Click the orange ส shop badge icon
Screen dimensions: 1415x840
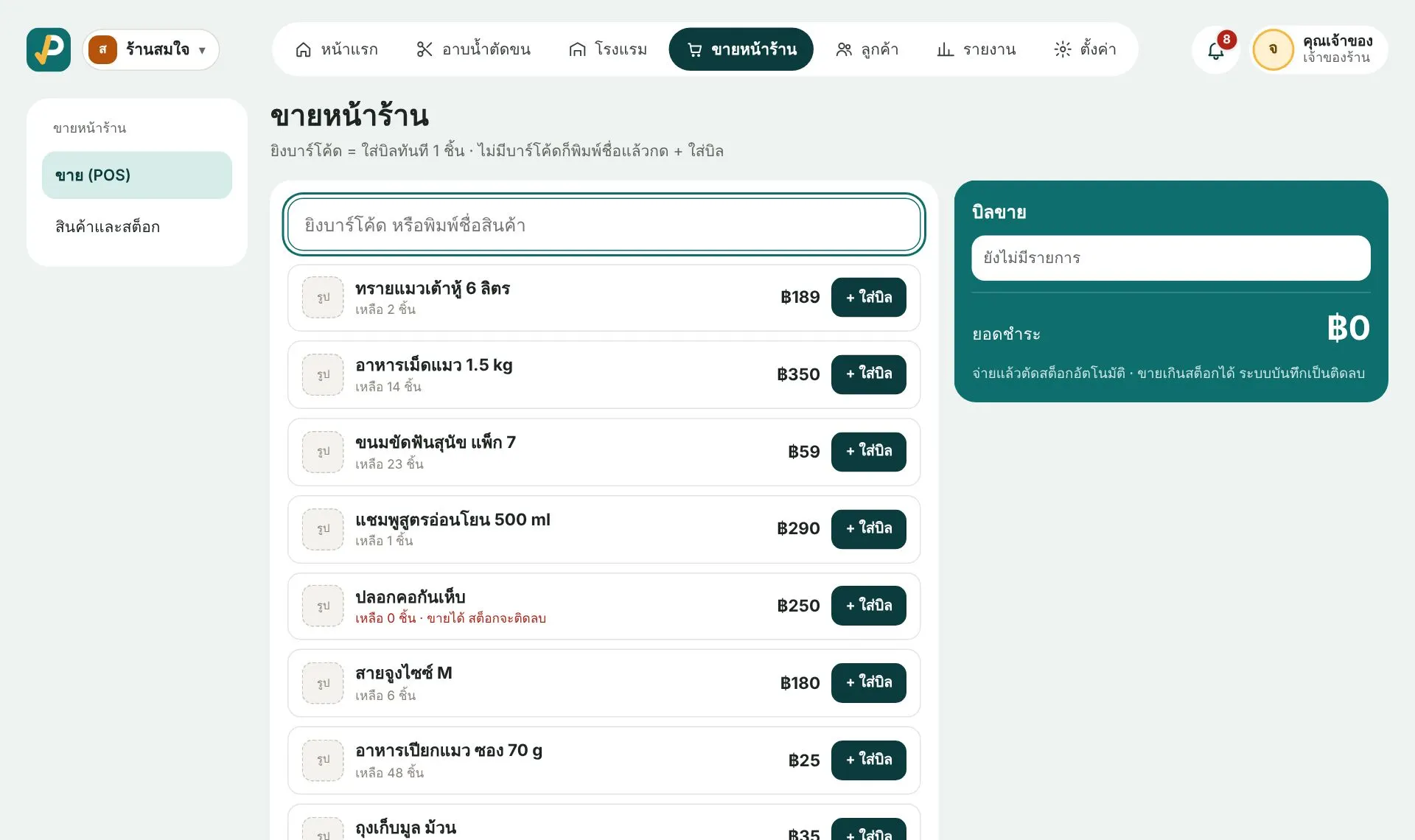tap(102, 49)
